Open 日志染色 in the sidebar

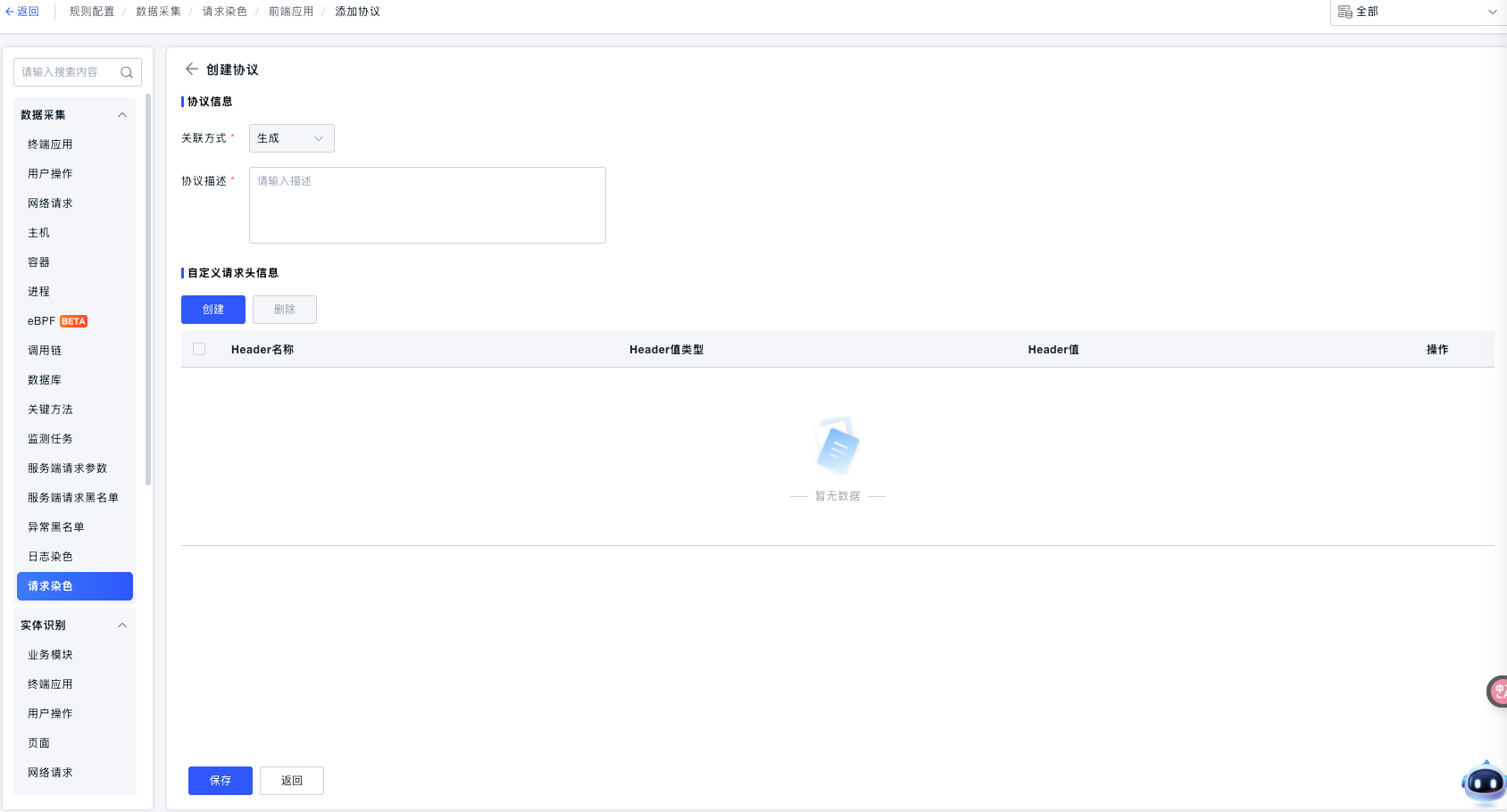click(50, 557)
